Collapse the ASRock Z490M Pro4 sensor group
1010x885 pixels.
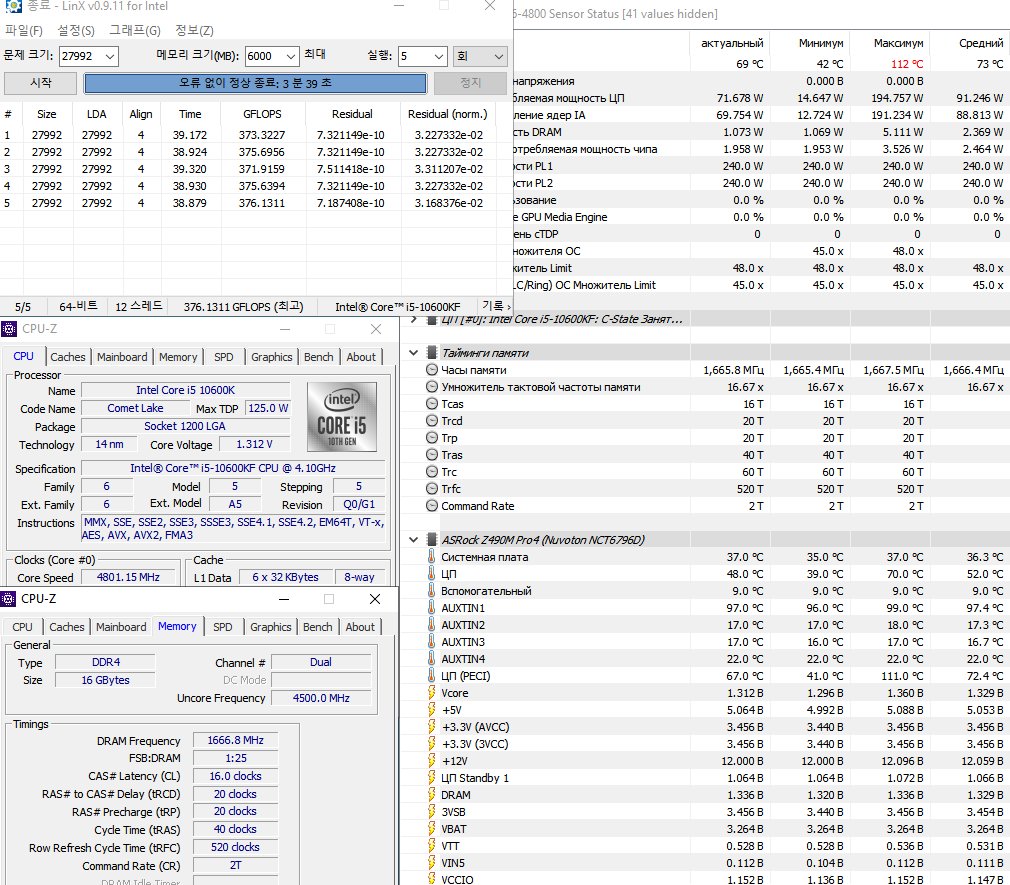pyautogui.click(x=414, y=540)
